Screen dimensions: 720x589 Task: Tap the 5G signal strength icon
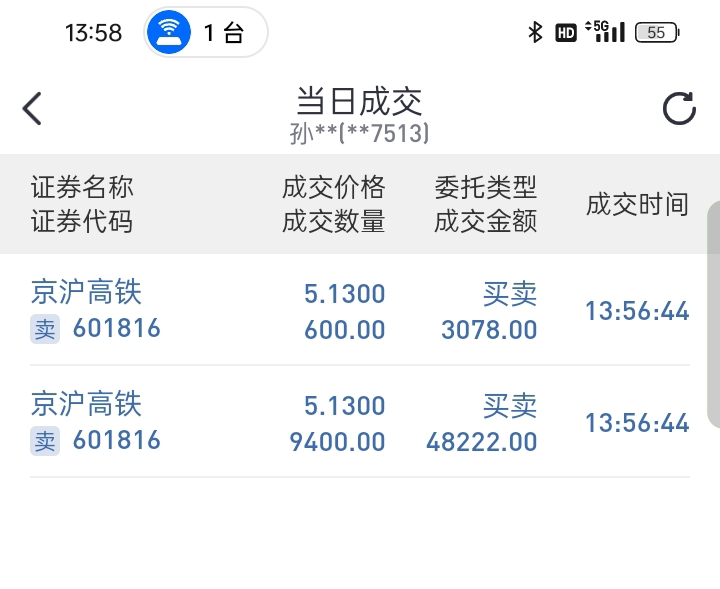point(608,32)
